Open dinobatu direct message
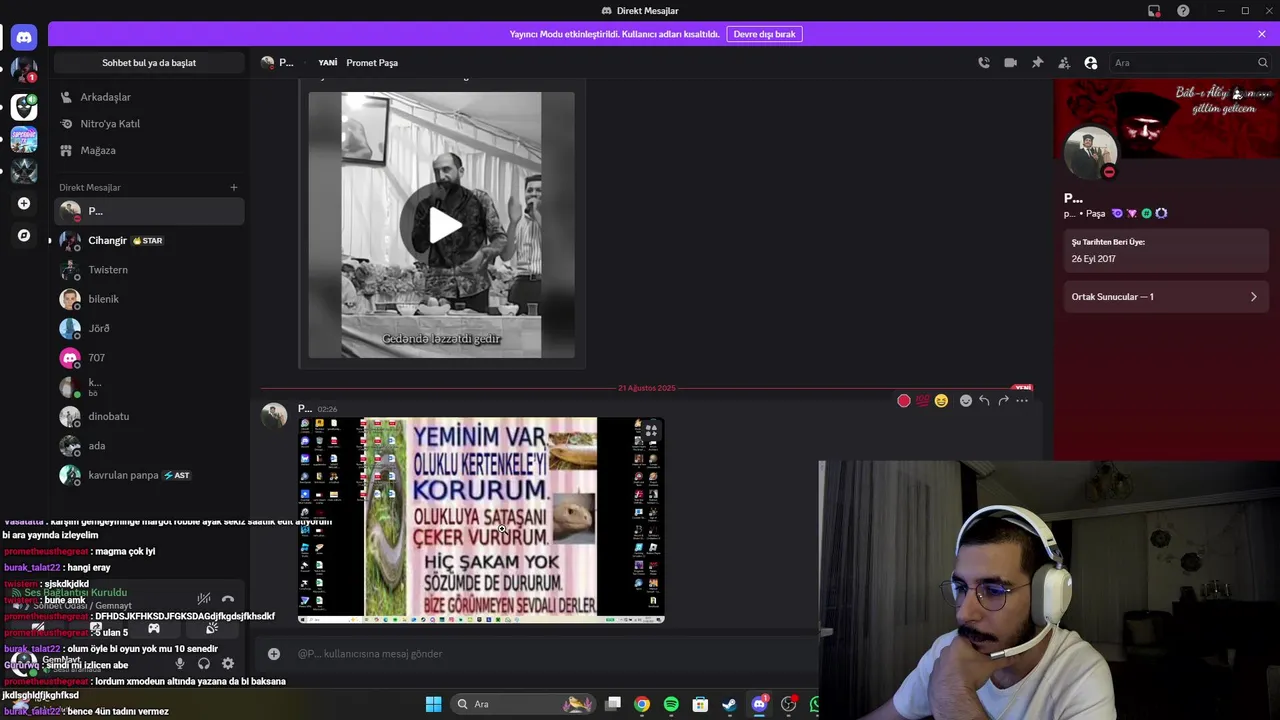Image resolution: width=1280 pixels, height=720 pixels. 149,416
